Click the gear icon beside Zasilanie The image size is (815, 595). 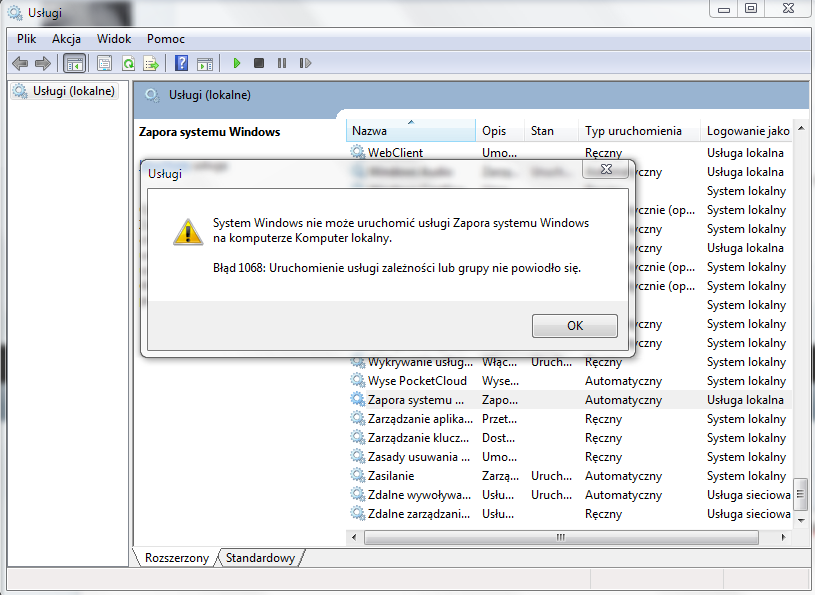[x=358, y=475]
